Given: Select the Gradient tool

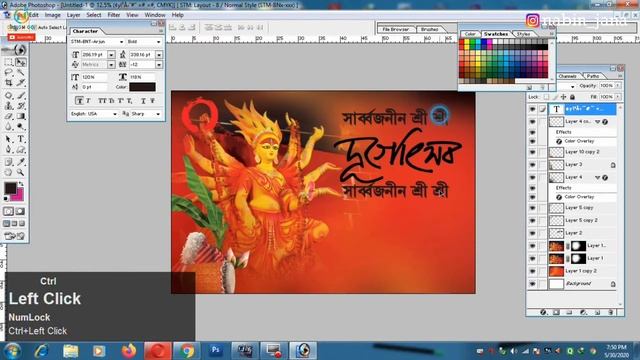Looking at the screenshot, I should (x=20, y=116).
